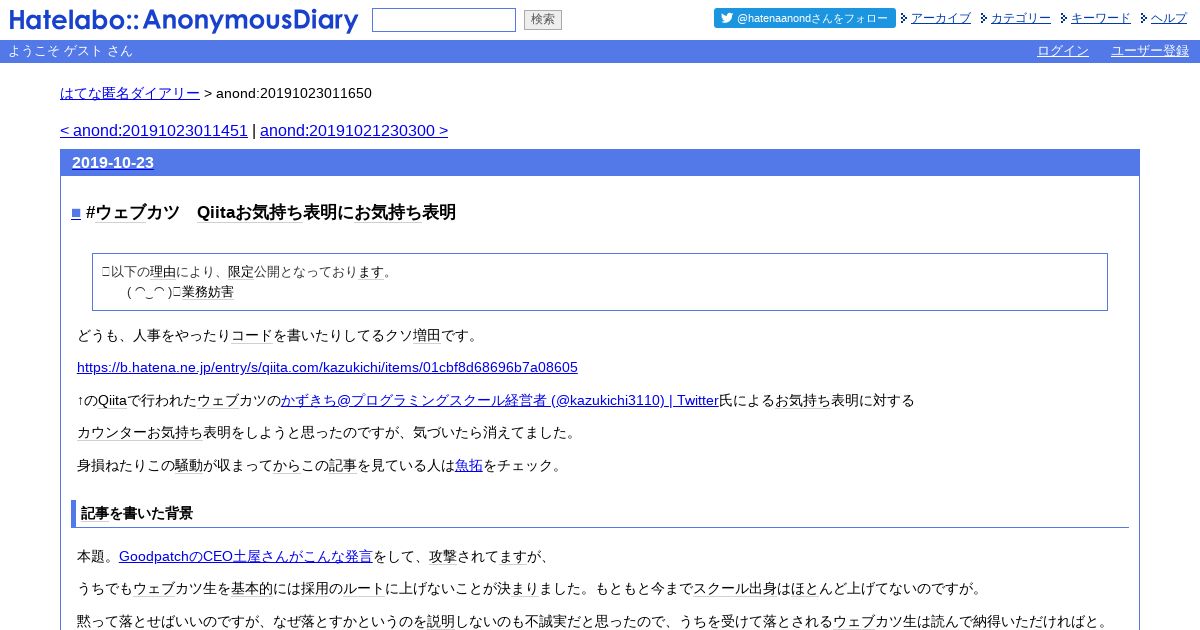The width and height of the screenshot is (1200, 630).
Task: Open previous entry anond:20191023011451
Action: 154,131
